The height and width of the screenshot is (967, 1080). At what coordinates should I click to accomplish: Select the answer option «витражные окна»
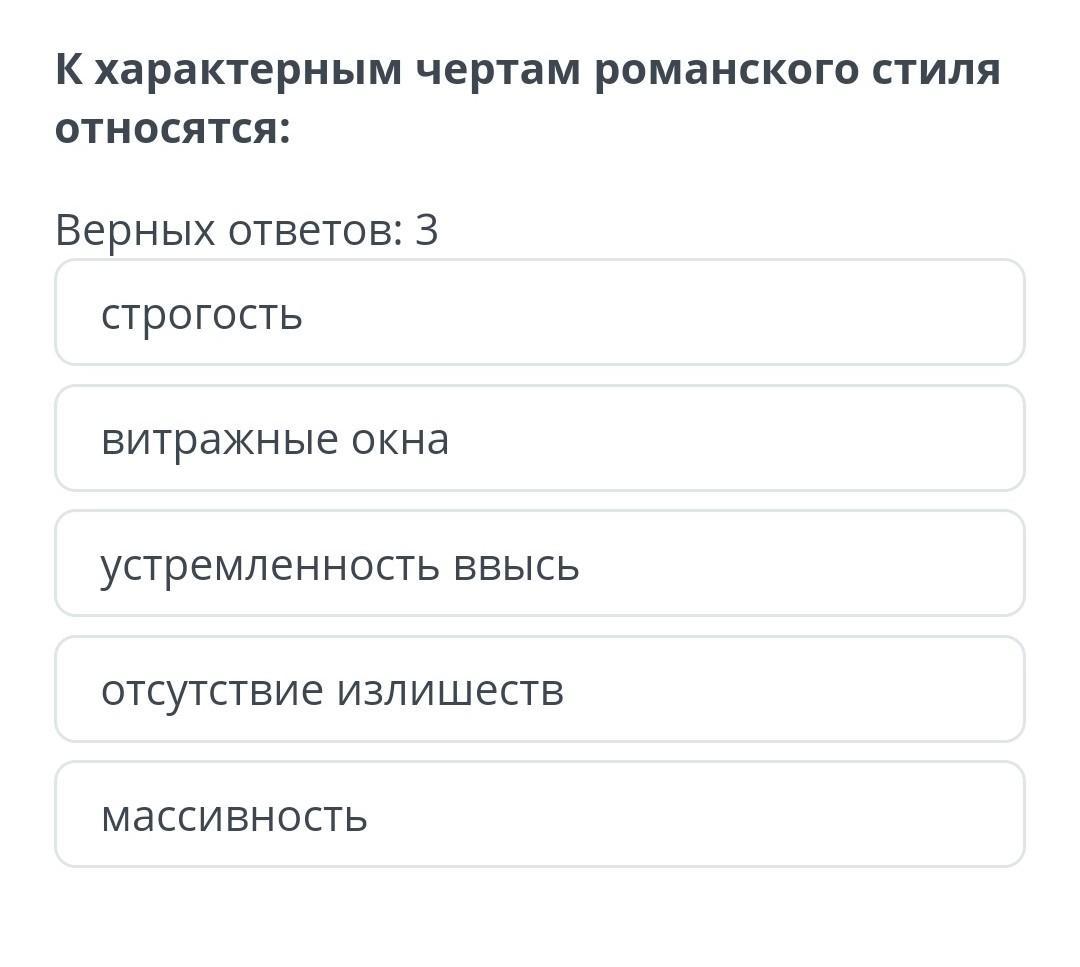click(x=540, y=439)
